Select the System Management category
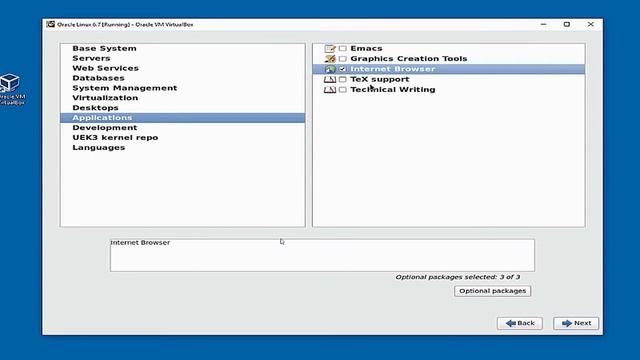640x360 pixels. coord(182,88)
